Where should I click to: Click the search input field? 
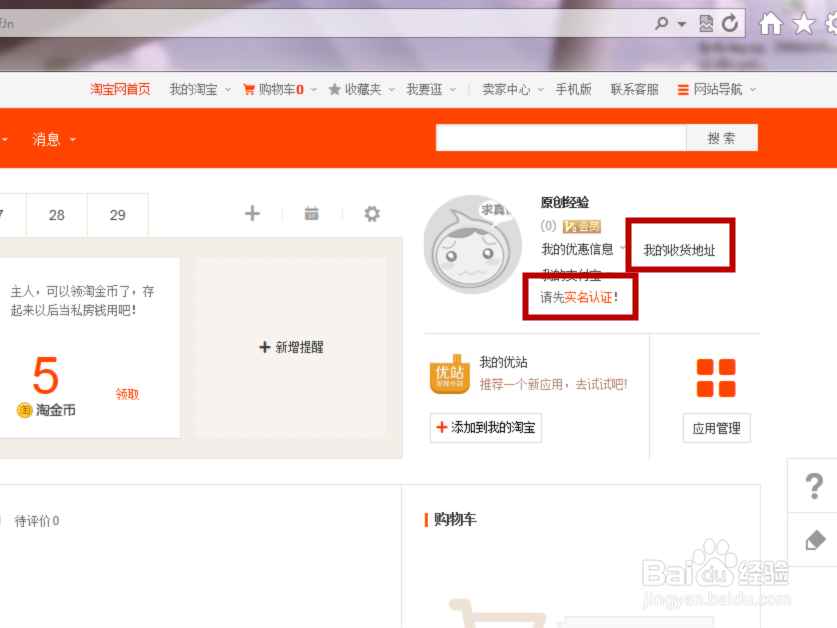point(560,138)
